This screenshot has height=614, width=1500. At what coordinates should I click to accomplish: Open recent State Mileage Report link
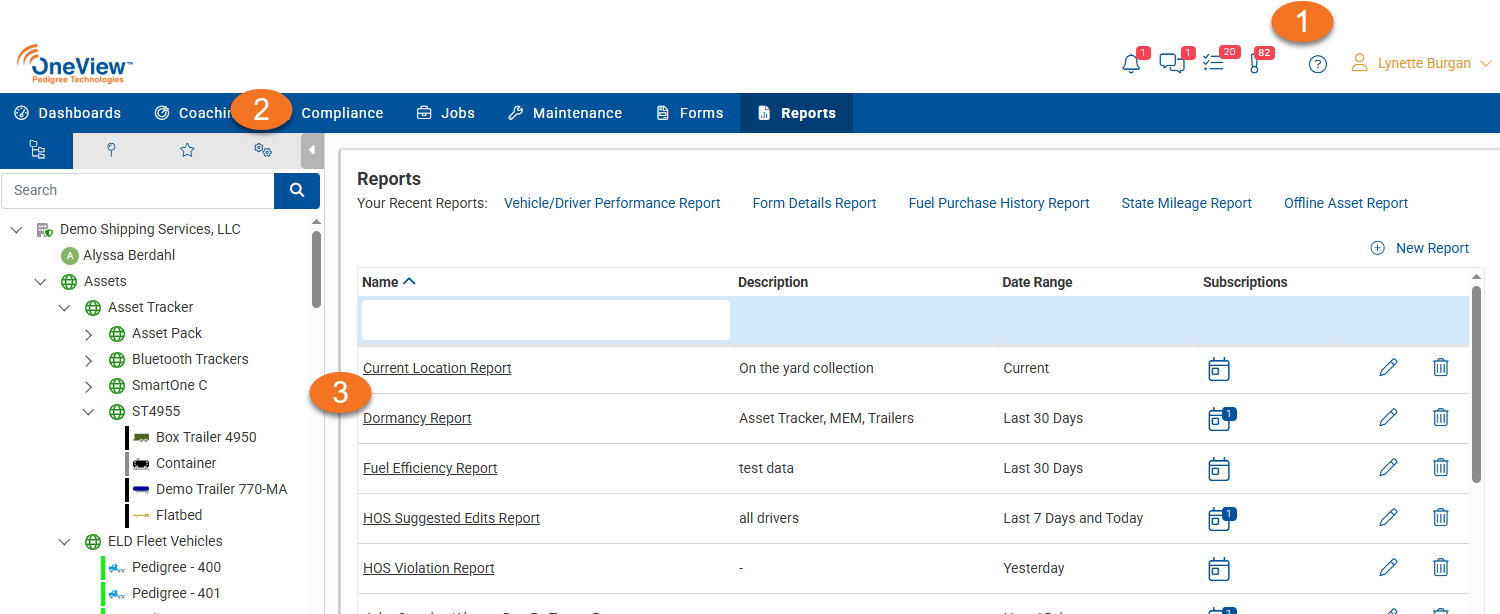(x=1186, y=203)
